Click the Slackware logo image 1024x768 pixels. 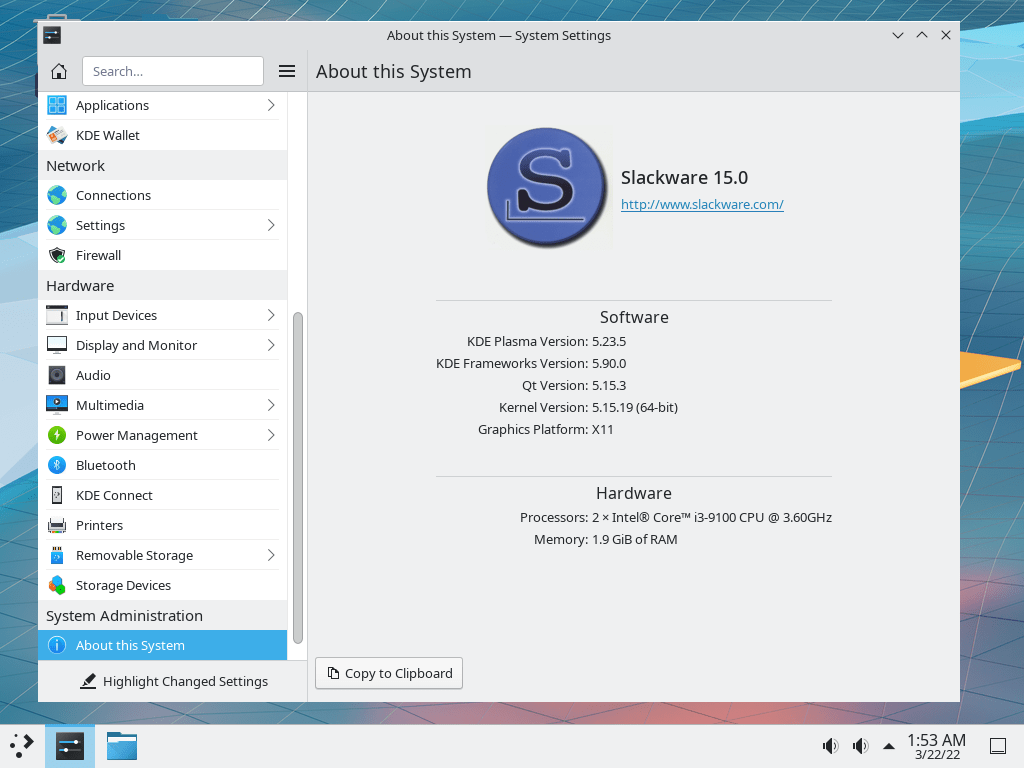pos(547,187)
